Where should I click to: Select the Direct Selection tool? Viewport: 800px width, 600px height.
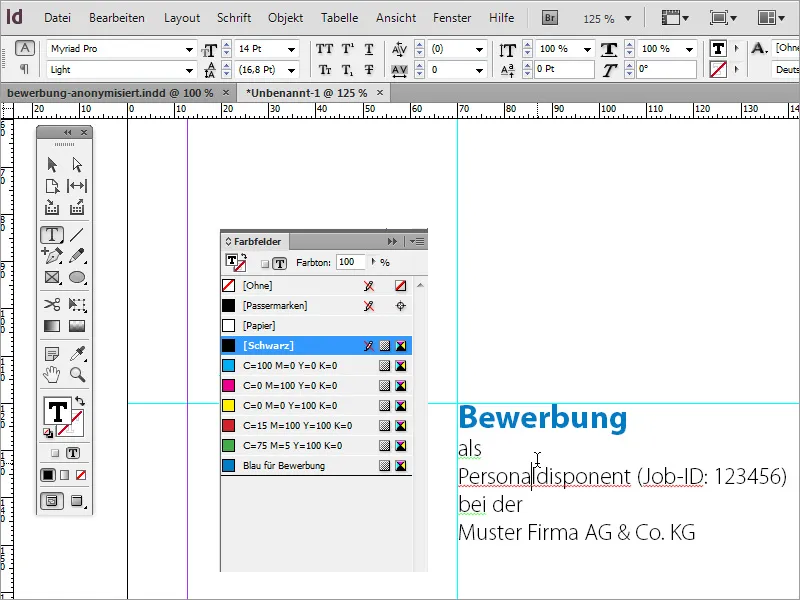[x=78, y=163]
